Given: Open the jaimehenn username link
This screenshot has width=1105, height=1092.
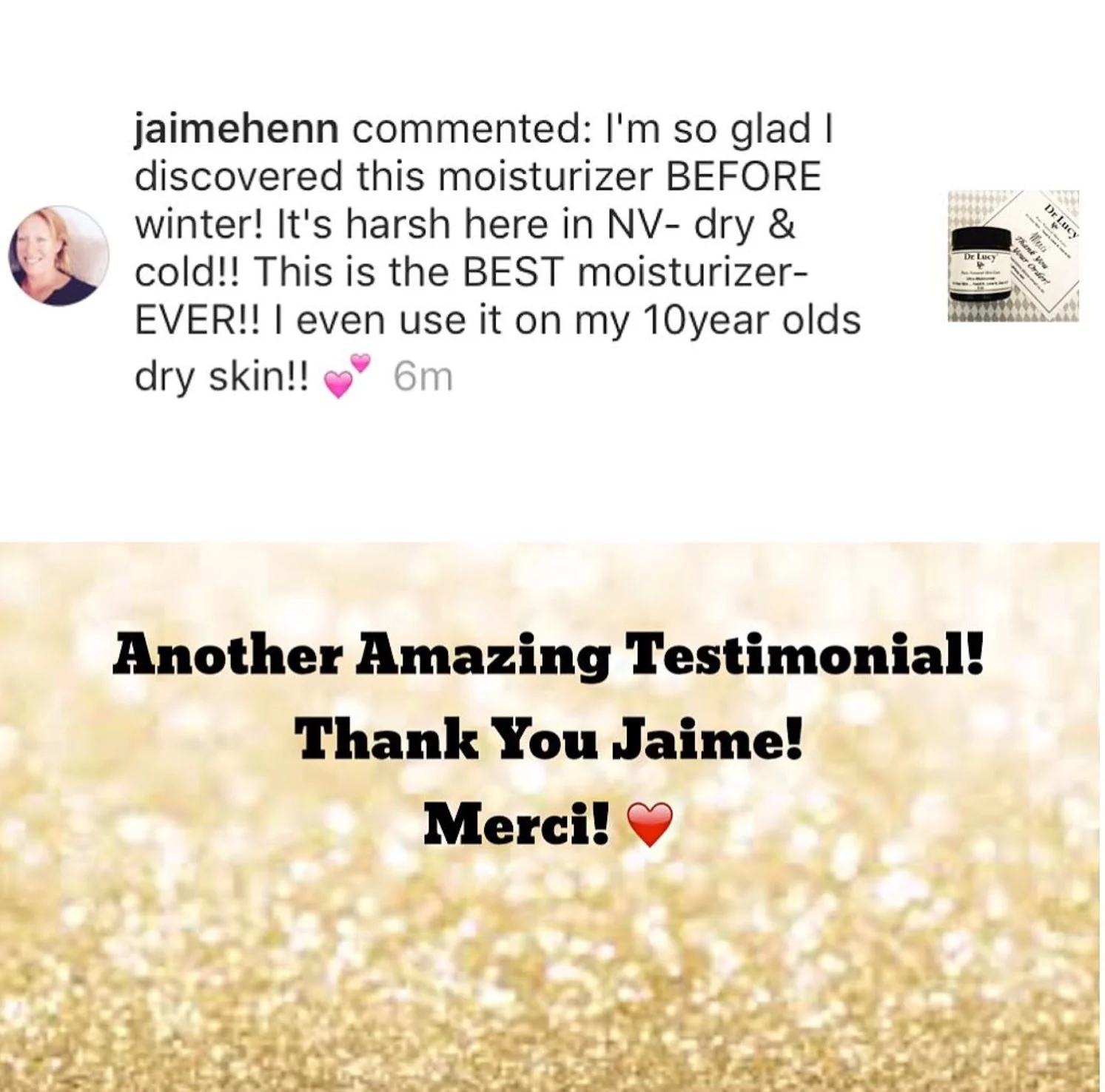Looking at the screenshot, I should (x=236, y=131).
